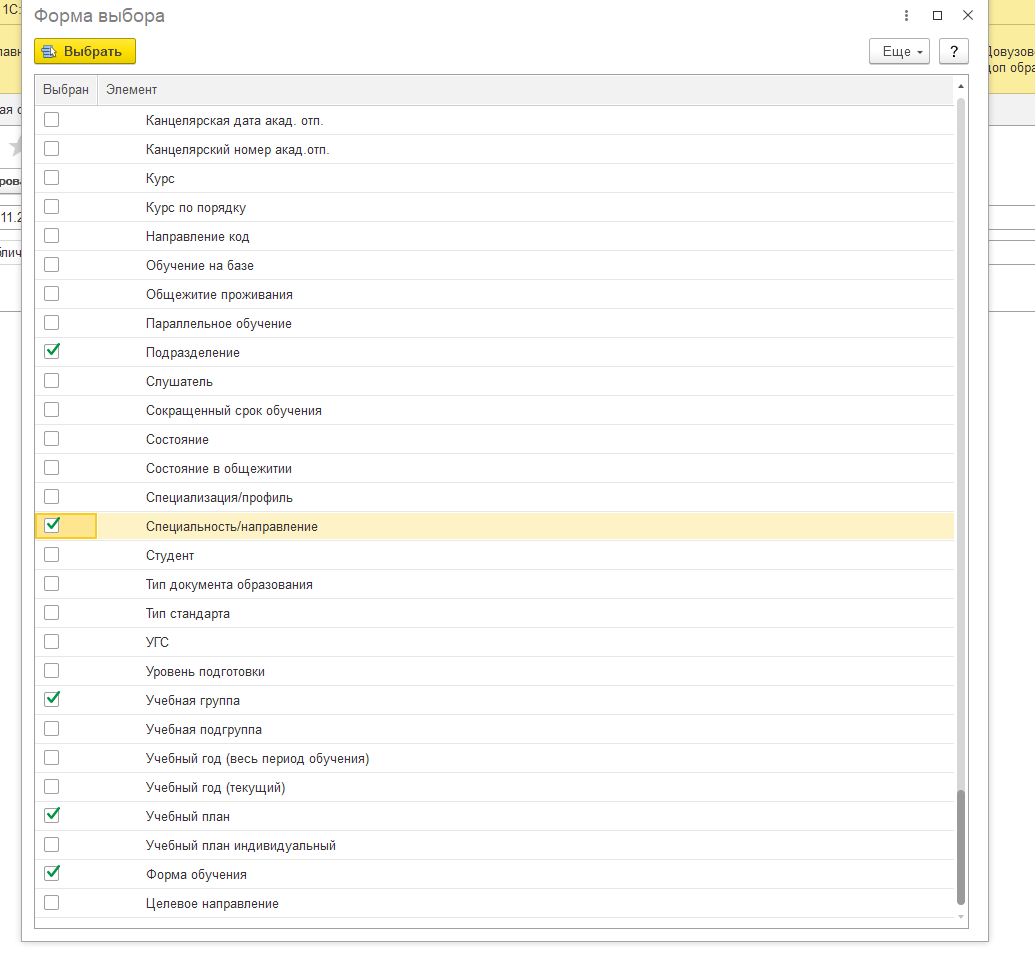Check the Целевое направление checkbox
Image resolution: width=1035 pixels, height=955 pixels.
tap(52, 903)
